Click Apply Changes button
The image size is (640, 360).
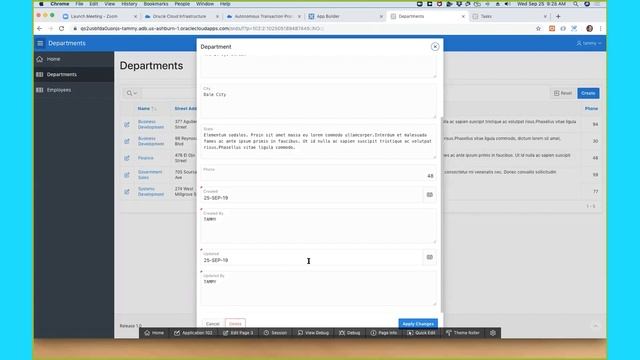[x=418, y=324]
